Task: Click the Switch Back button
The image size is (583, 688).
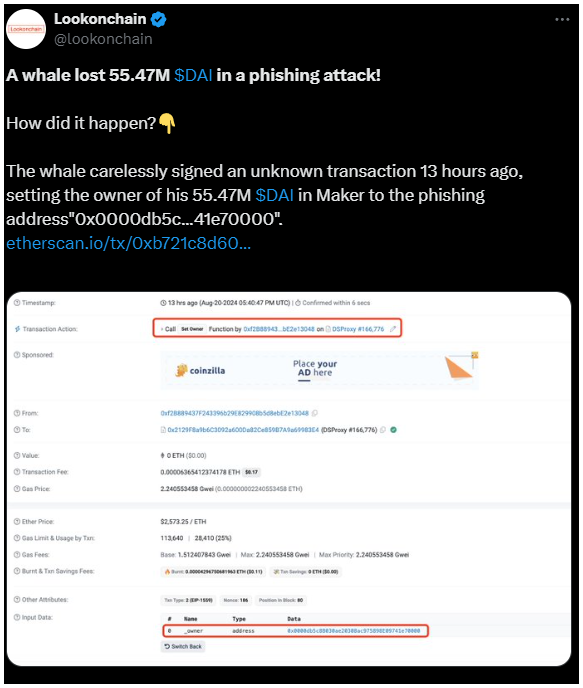Action: click(183, 646)
